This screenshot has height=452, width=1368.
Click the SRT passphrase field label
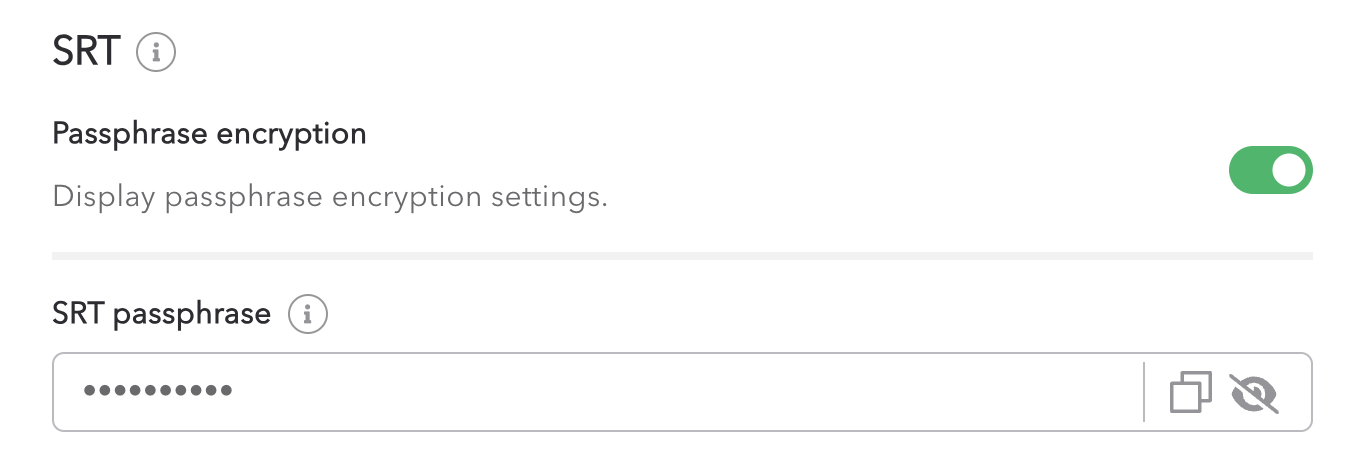(x=161, y=315)
